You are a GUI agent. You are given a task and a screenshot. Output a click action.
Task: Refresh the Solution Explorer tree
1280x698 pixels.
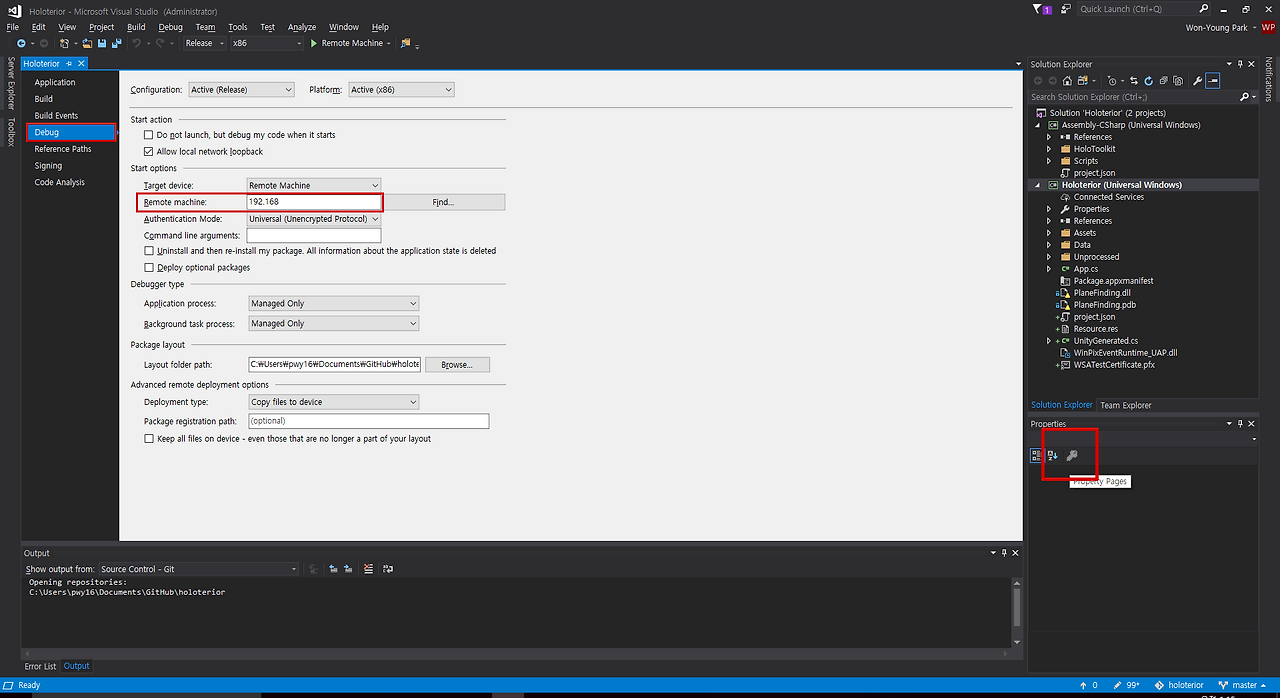click(x=1149, y=80)
